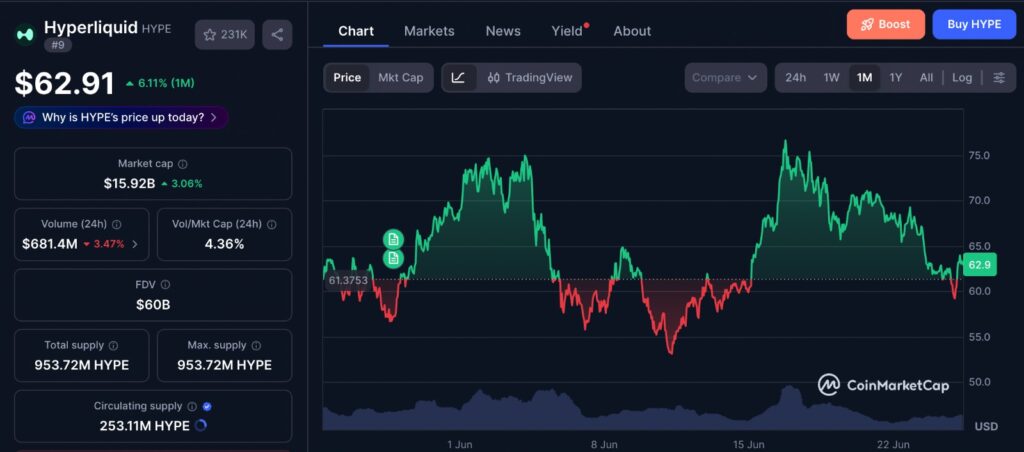Open the Compare dropdown

tap(725, 78)
